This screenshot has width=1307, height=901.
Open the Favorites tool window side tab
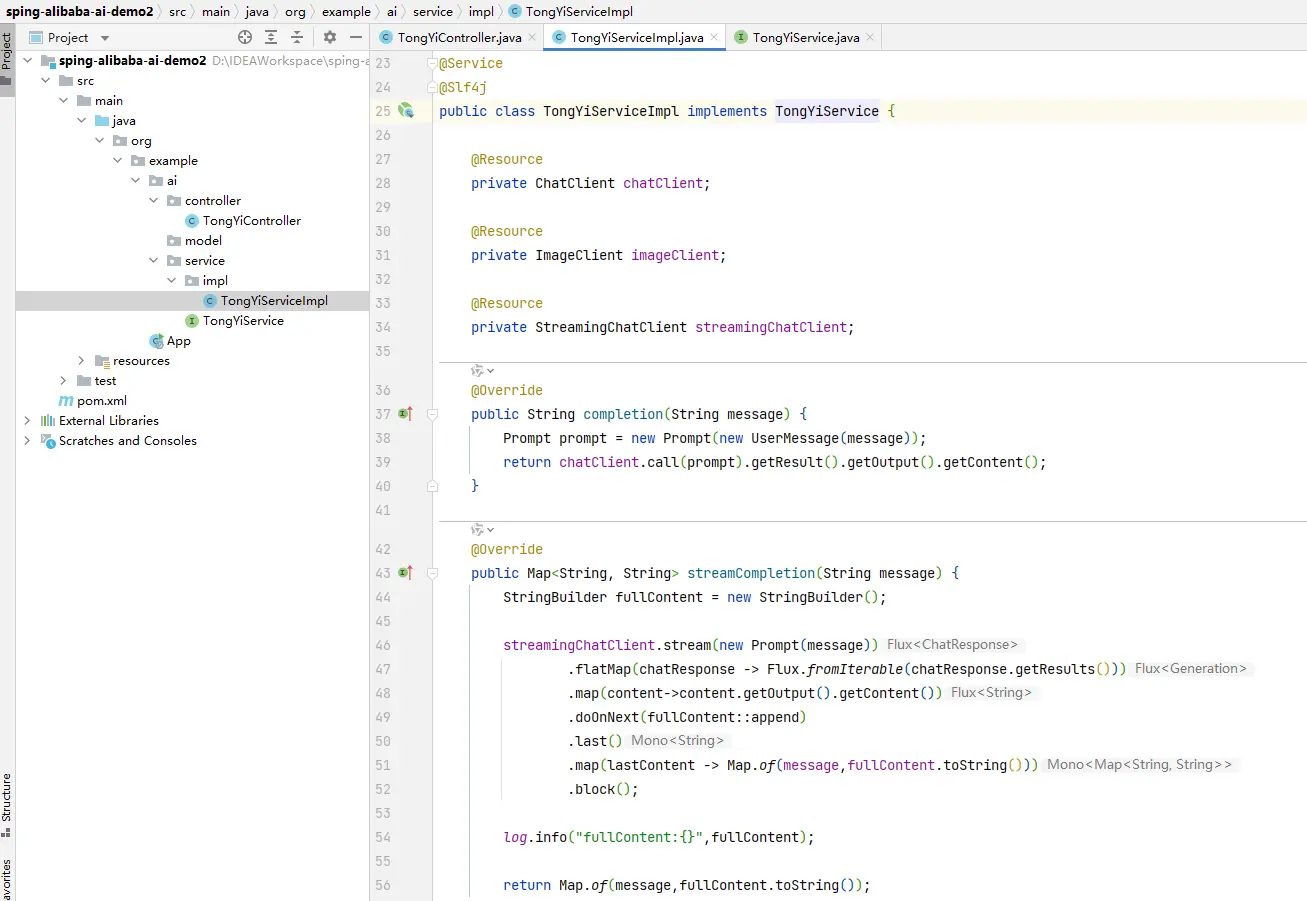[7, 878]
